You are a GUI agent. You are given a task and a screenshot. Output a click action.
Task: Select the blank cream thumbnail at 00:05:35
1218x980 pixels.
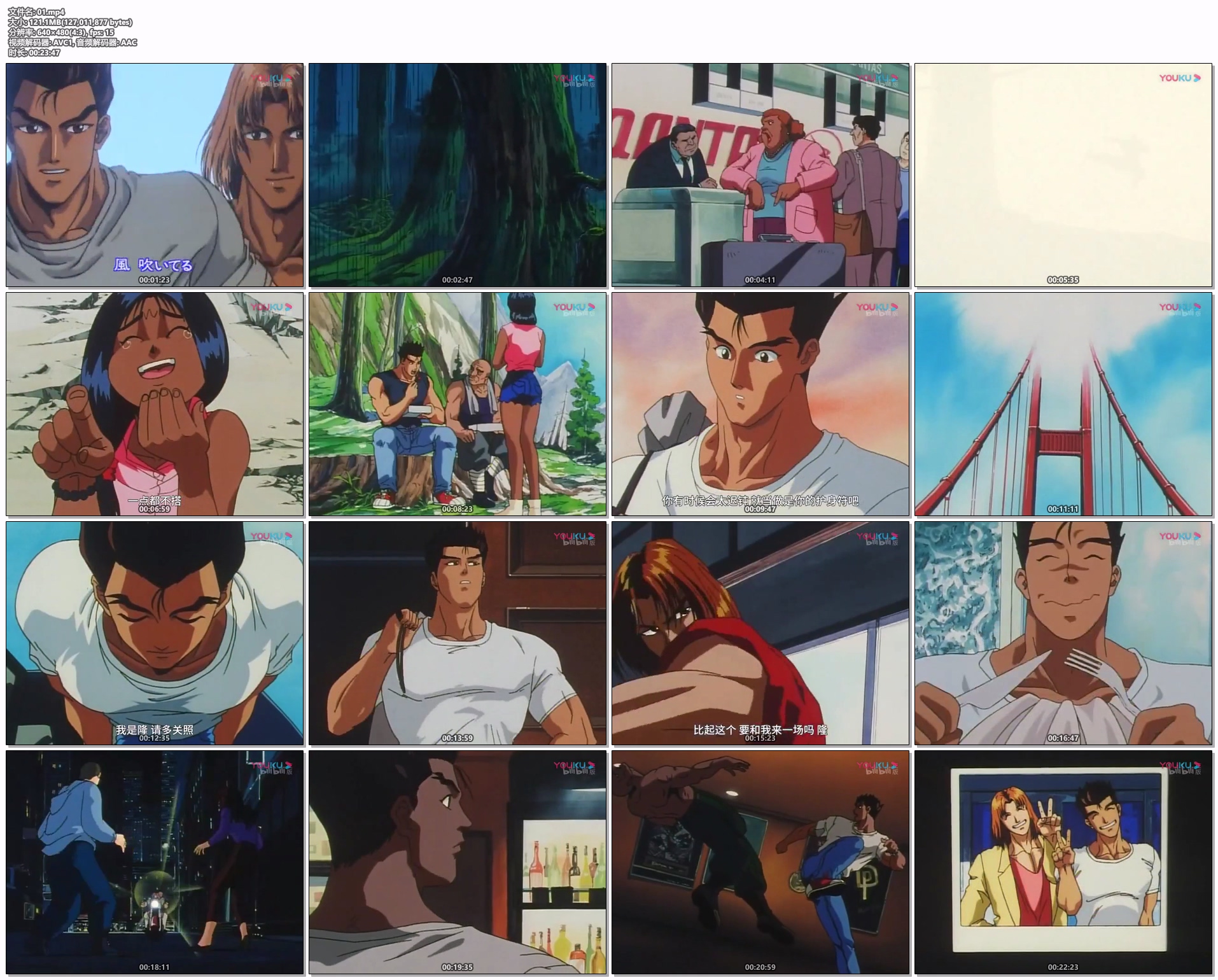pyautogui.click(x=1063, y=175)
